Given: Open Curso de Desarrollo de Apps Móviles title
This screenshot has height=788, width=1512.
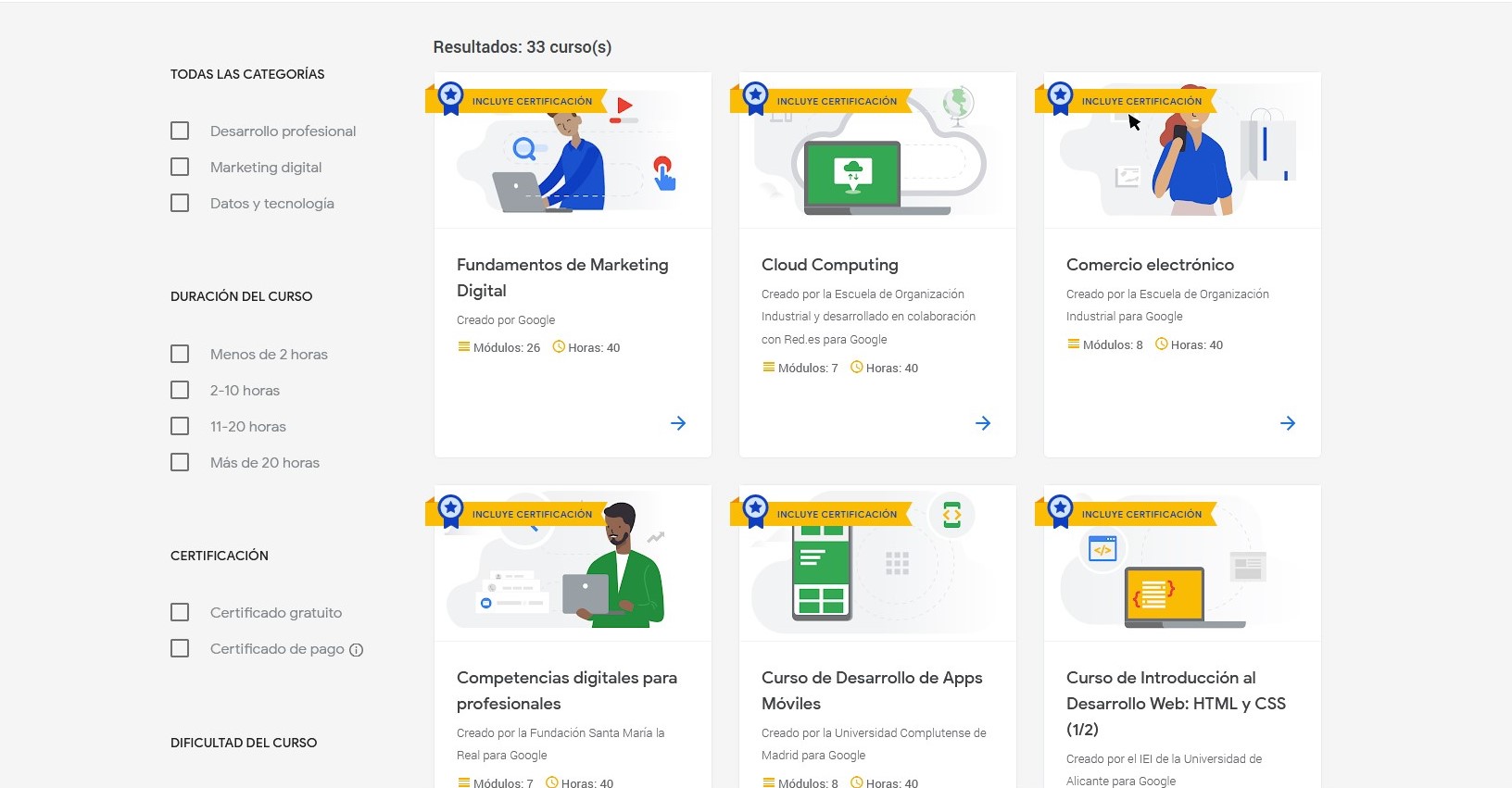Looking at the screenshot, I should [872, 691].
